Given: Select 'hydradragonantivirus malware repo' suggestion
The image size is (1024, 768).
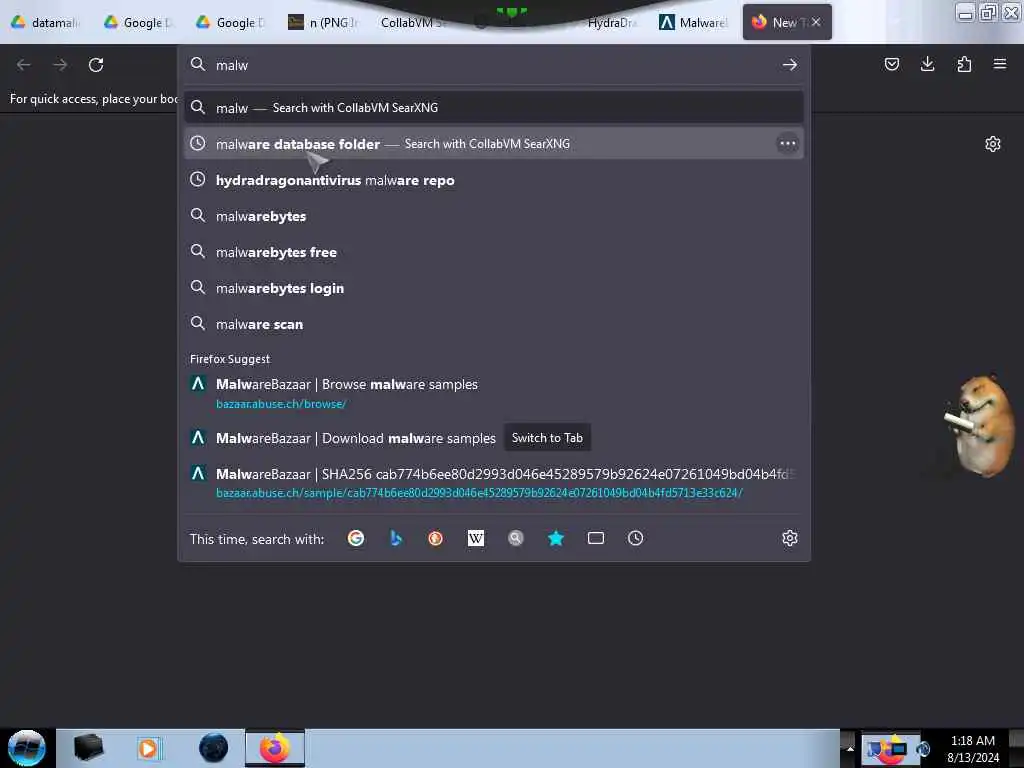Looking at the screenshot, I should coord(493,180).
